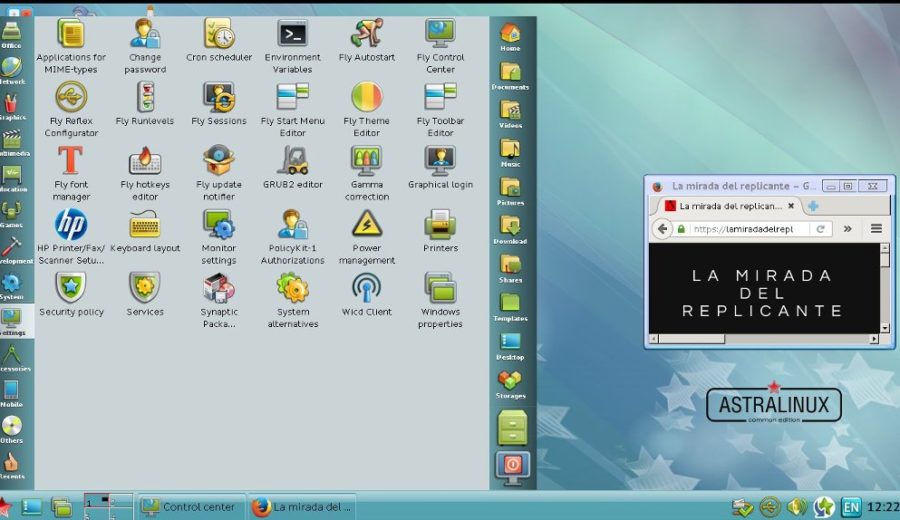The height and width of the screenshot is (520, 900).
Task: Toggle the EN keyboard layout indicator
Action: 851,507
